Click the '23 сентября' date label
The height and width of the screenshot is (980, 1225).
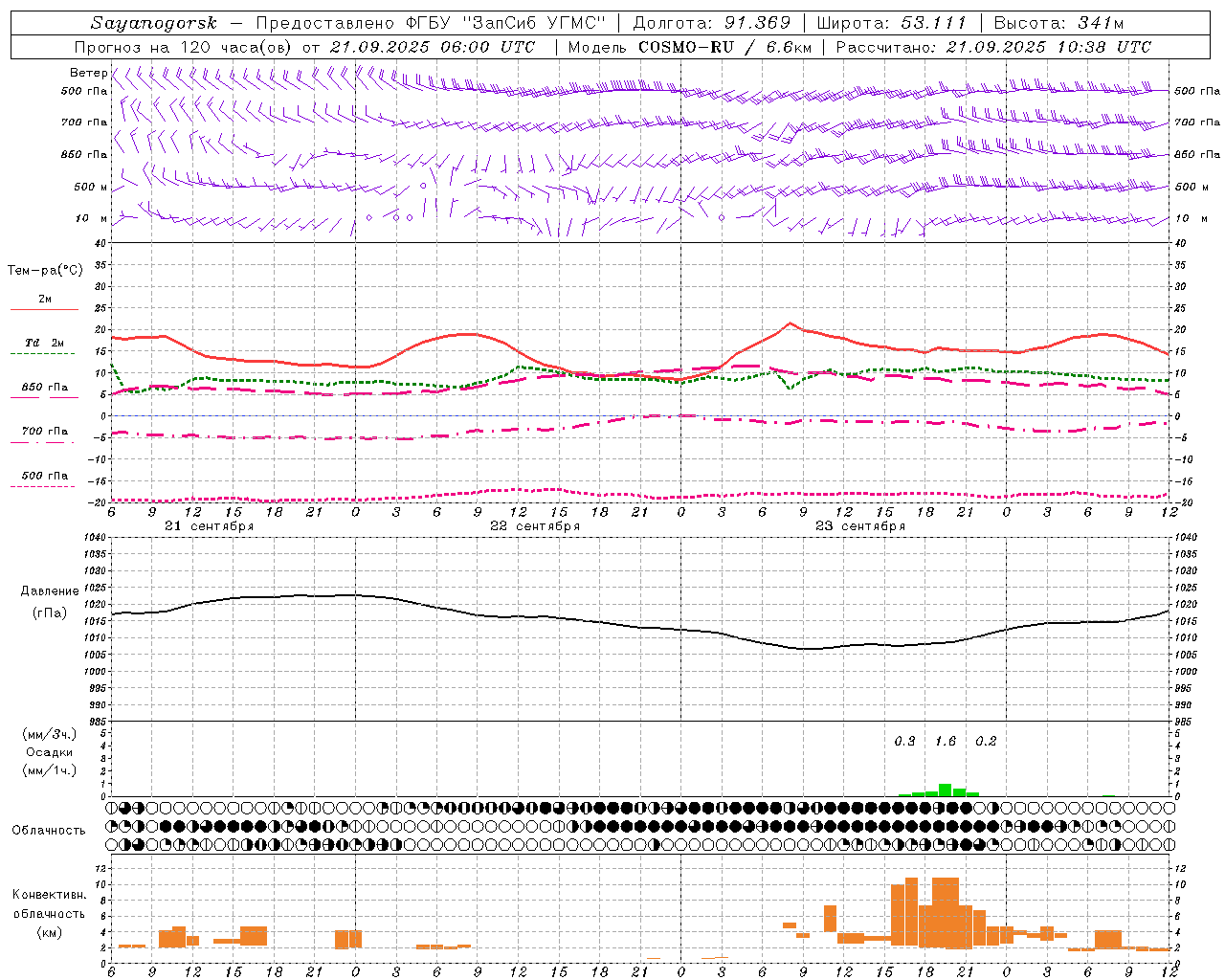click(x=860, y=526)
